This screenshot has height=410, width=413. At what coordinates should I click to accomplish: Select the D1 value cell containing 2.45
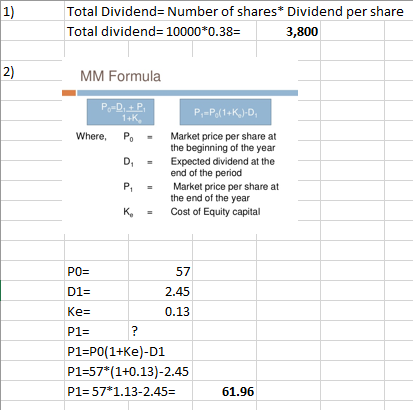[160, 291]
